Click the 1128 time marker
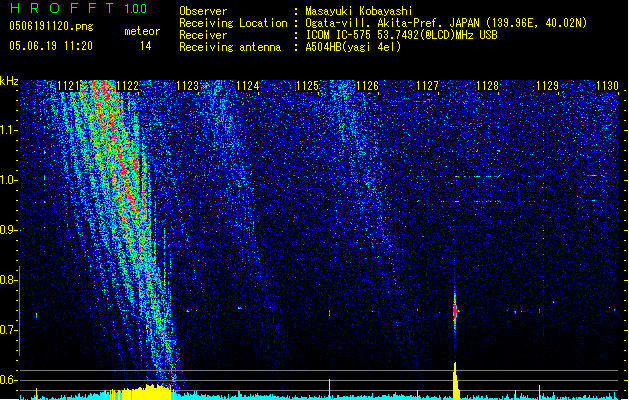 pyautogui.click(x=487, y=86)
